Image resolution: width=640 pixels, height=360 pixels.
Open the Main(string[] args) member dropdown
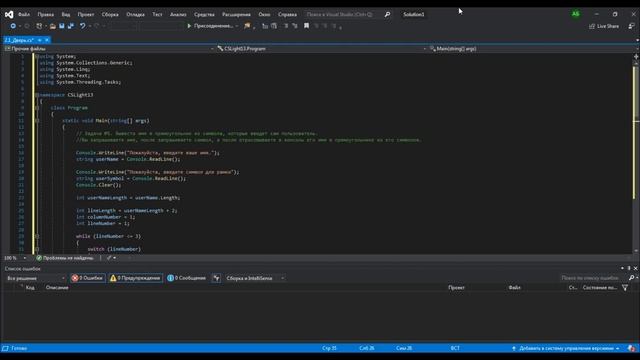click(533, 49)
